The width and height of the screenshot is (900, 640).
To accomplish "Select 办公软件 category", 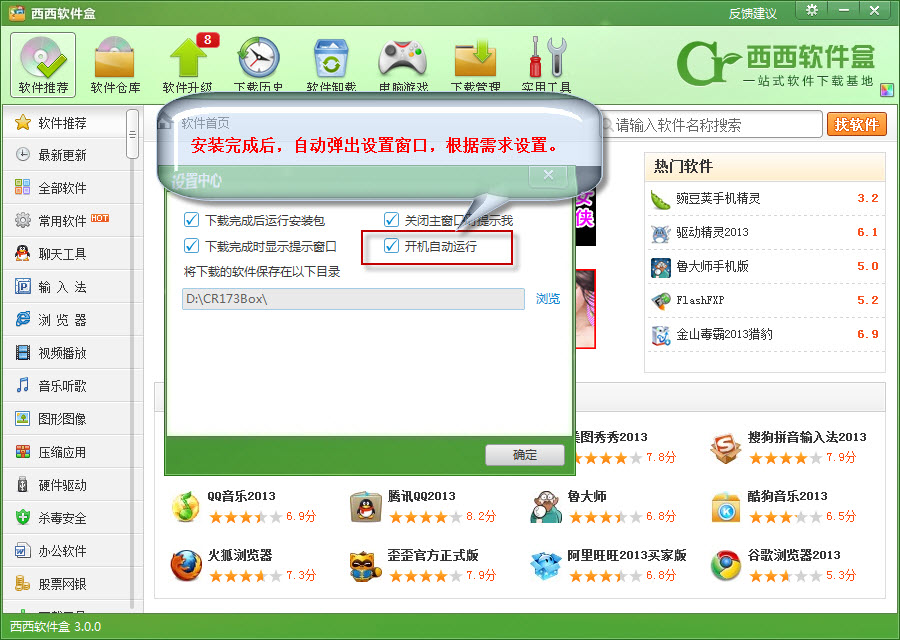I will [x=65, y=551].
